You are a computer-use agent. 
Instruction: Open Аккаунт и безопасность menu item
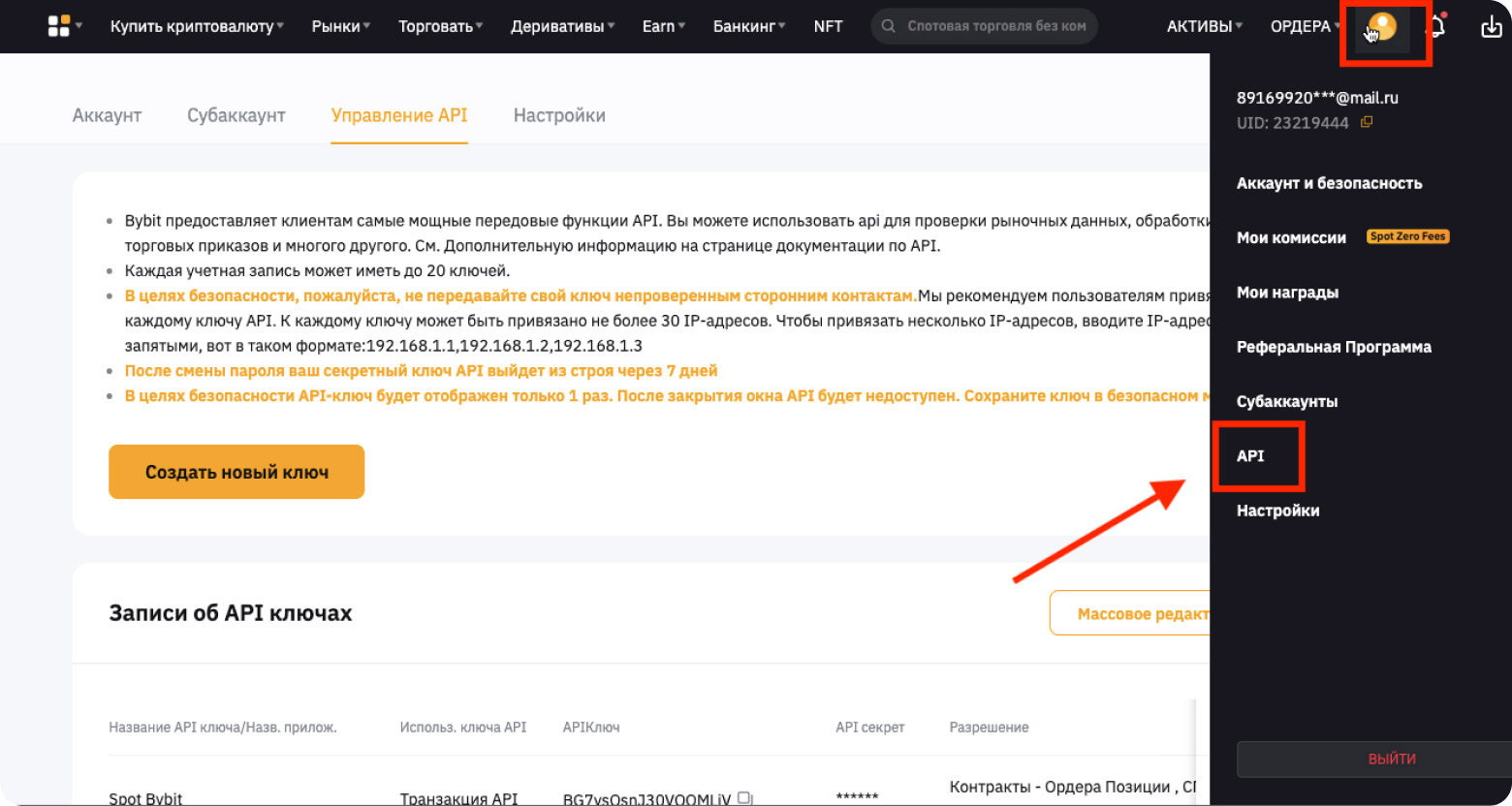(x=1329, y=183)
